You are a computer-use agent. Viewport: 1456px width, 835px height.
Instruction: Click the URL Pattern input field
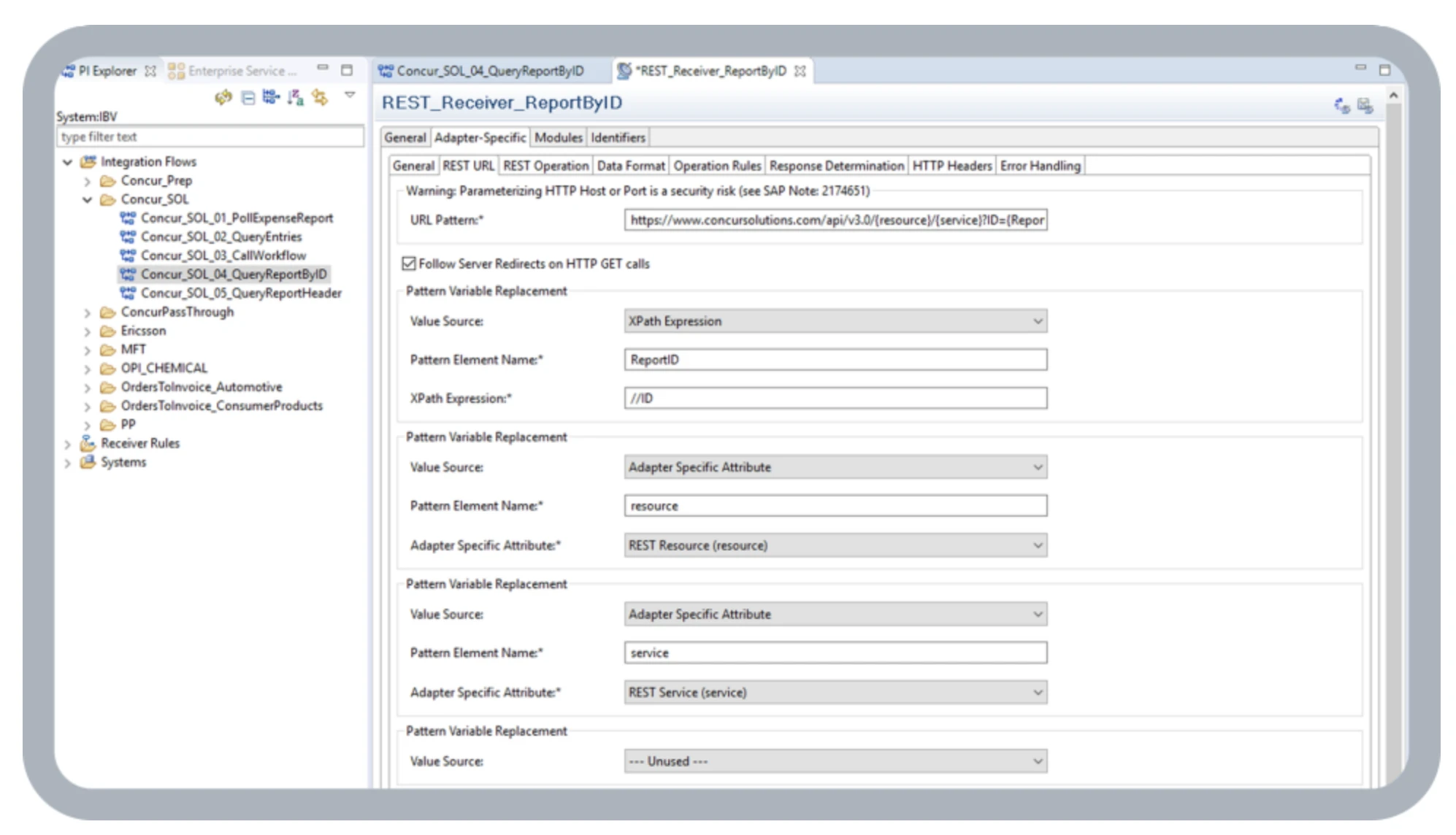835,220
